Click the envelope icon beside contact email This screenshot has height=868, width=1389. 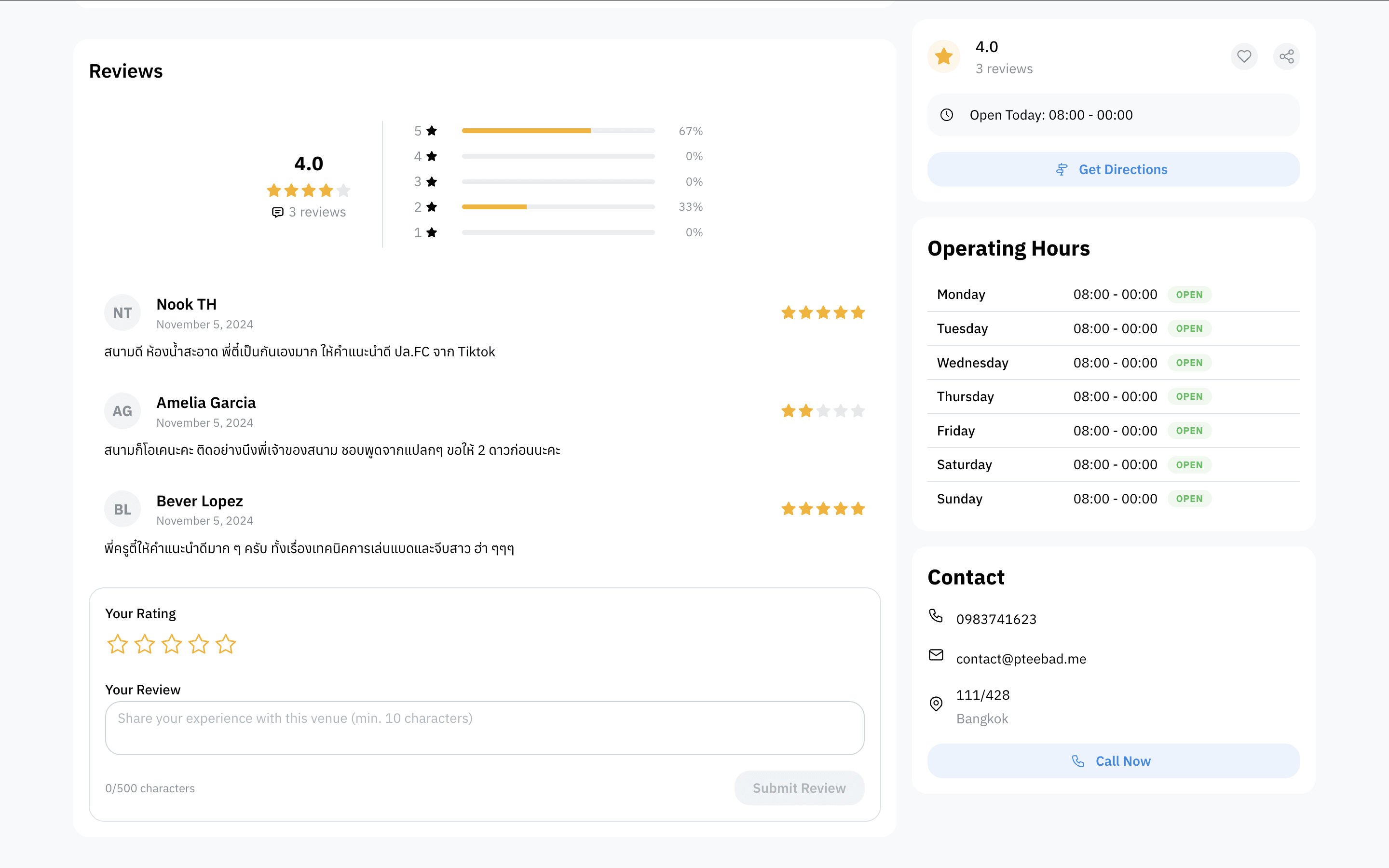pos(936,655)
